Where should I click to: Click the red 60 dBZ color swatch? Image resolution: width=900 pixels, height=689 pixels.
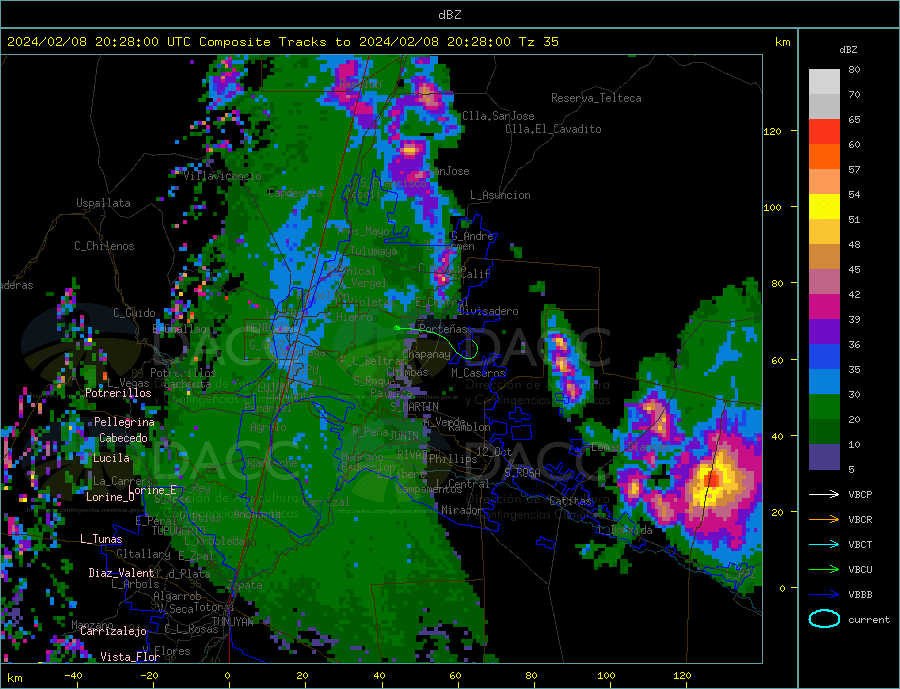(x=824, y=131)
